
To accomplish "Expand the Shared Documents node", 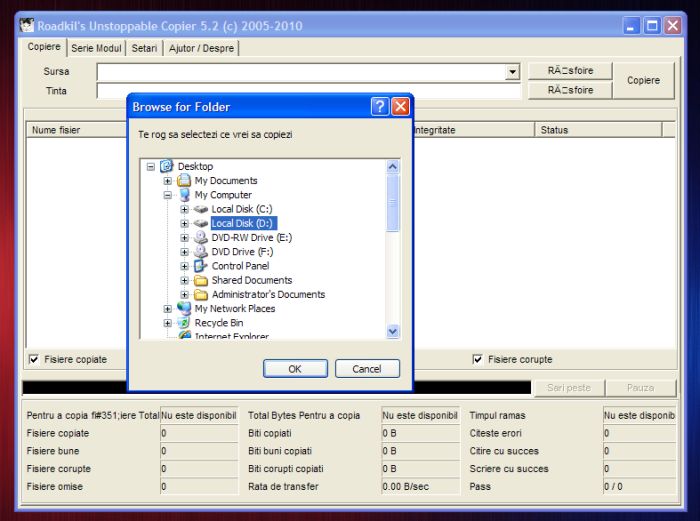I will click(184, 280).
